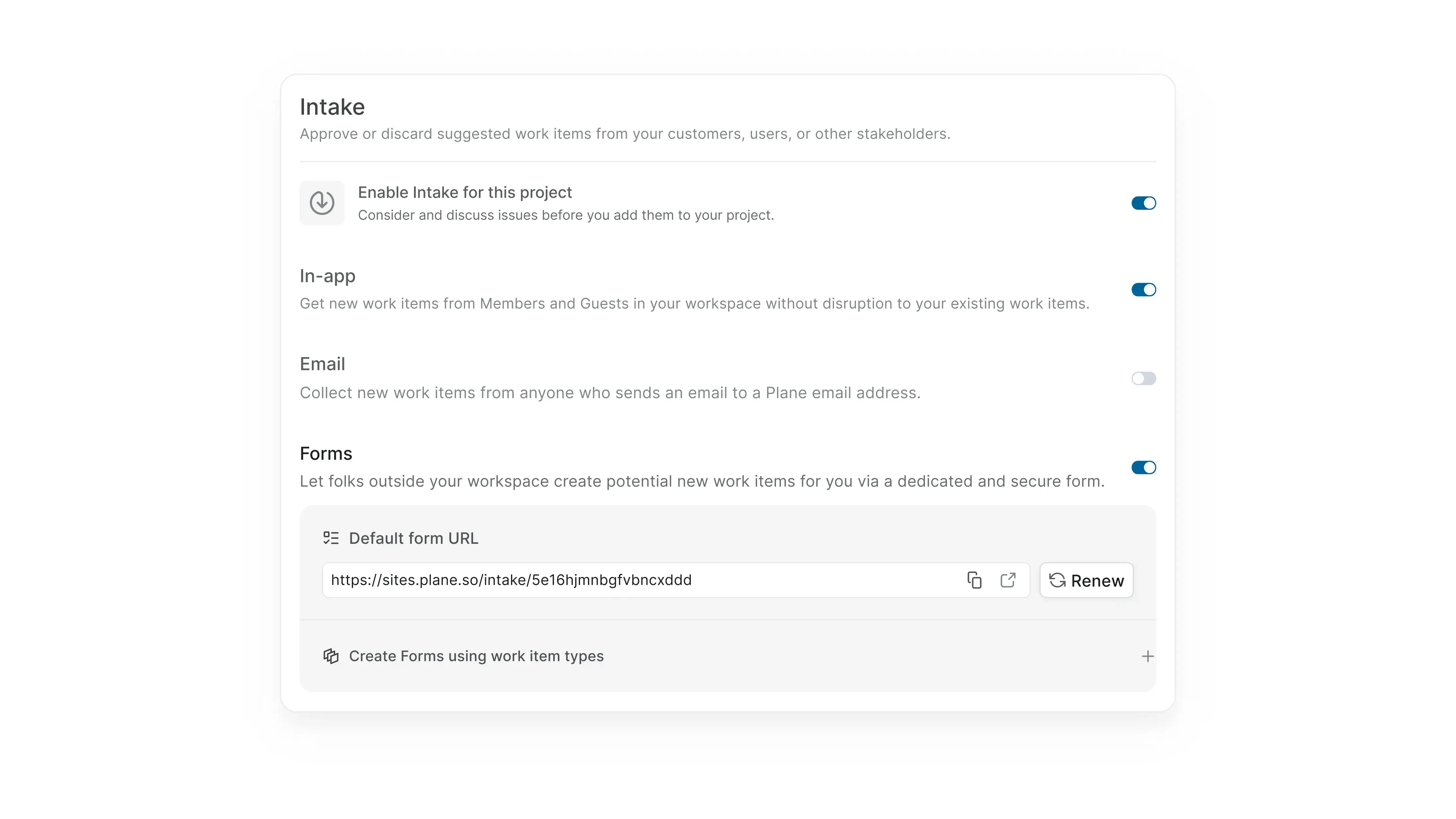This screenshot has height=819, width=1456.
Task: Click the Email section heading
Action: point(322,363)
